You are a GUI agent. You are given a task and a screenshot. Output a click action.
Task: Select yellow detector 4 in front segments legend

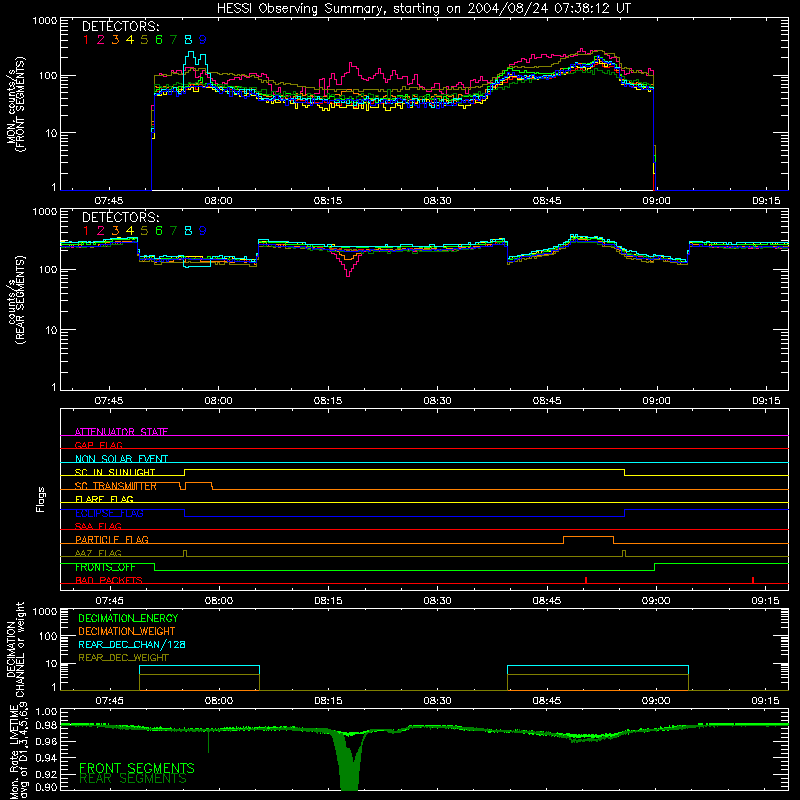130,40
